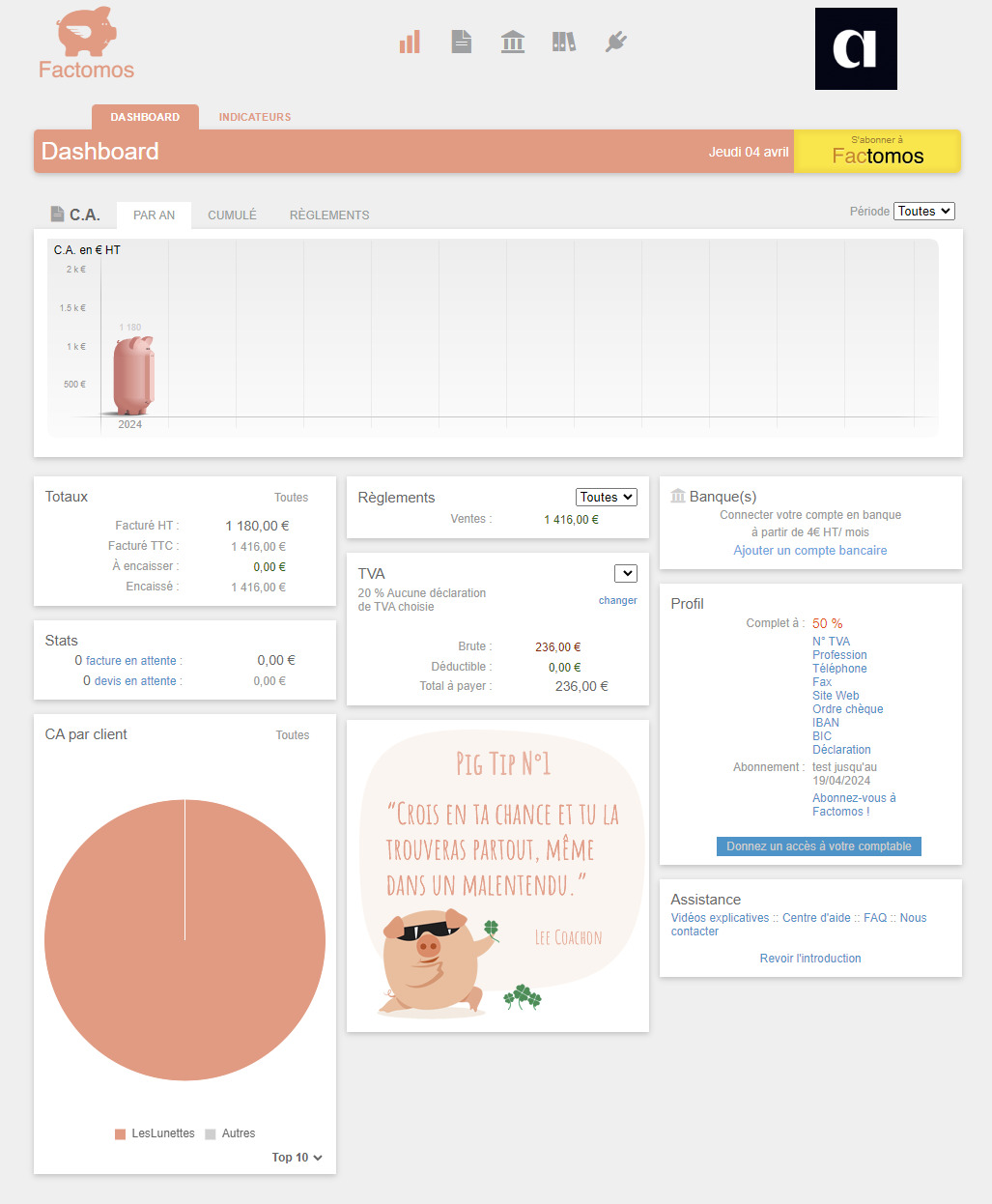This screenshot has width=992, height=1204.
Task: Click the black account avatar logo
Action: point(856,49)
